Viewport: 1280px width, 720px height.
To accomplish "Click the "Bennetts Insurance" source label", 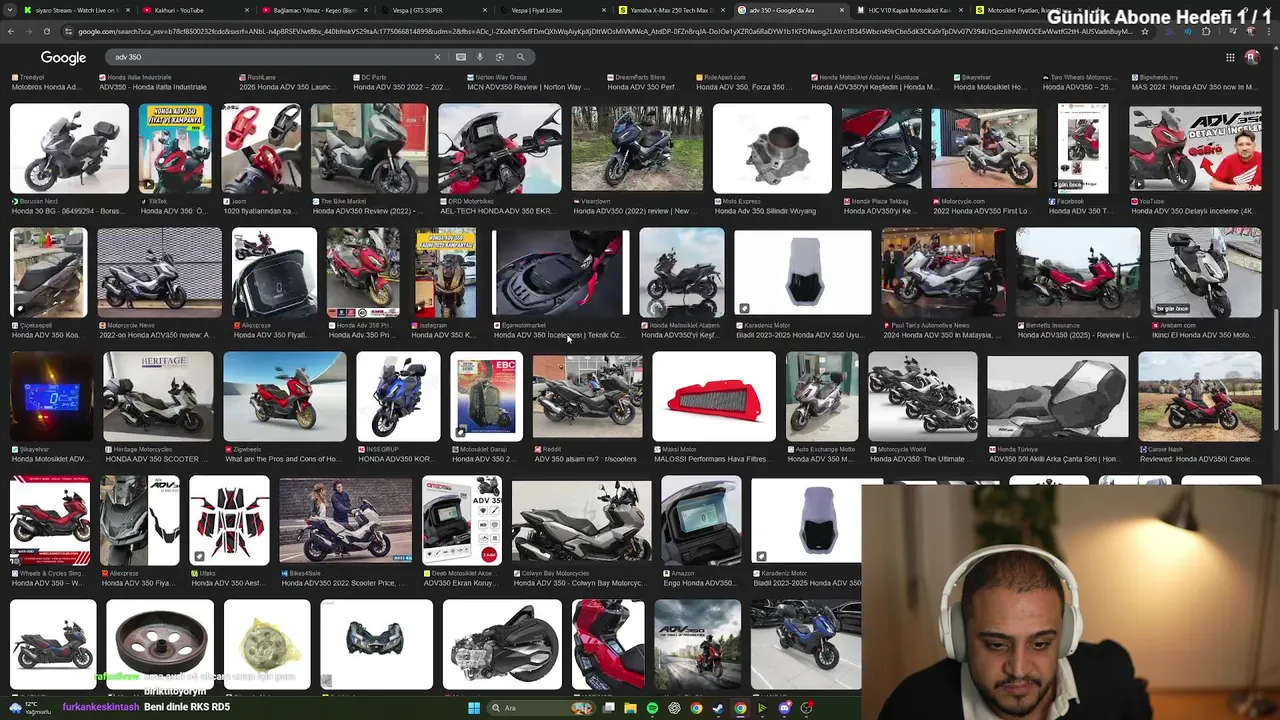I will coord(1052,325).
